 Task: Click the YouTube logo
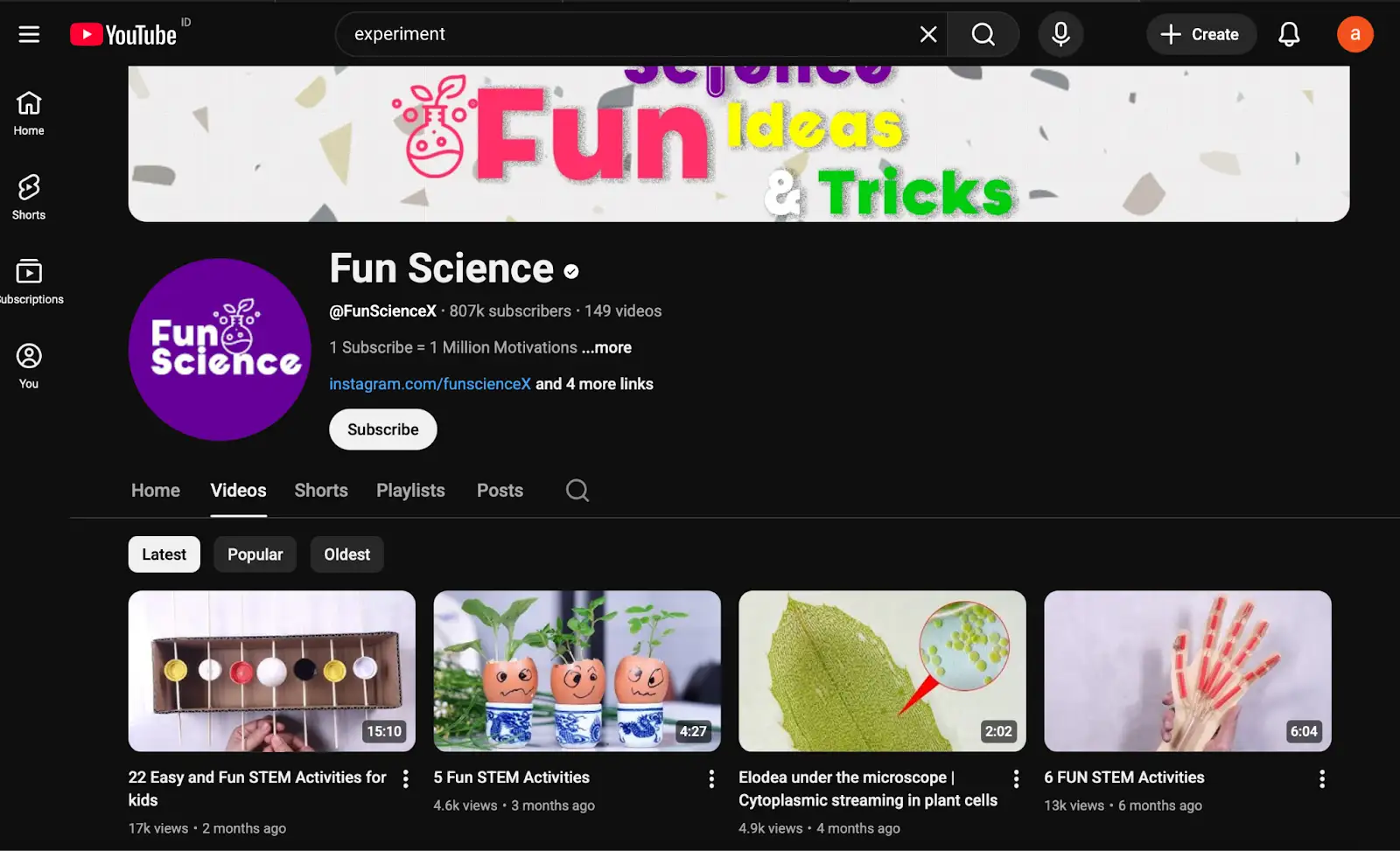click(123, 34)
